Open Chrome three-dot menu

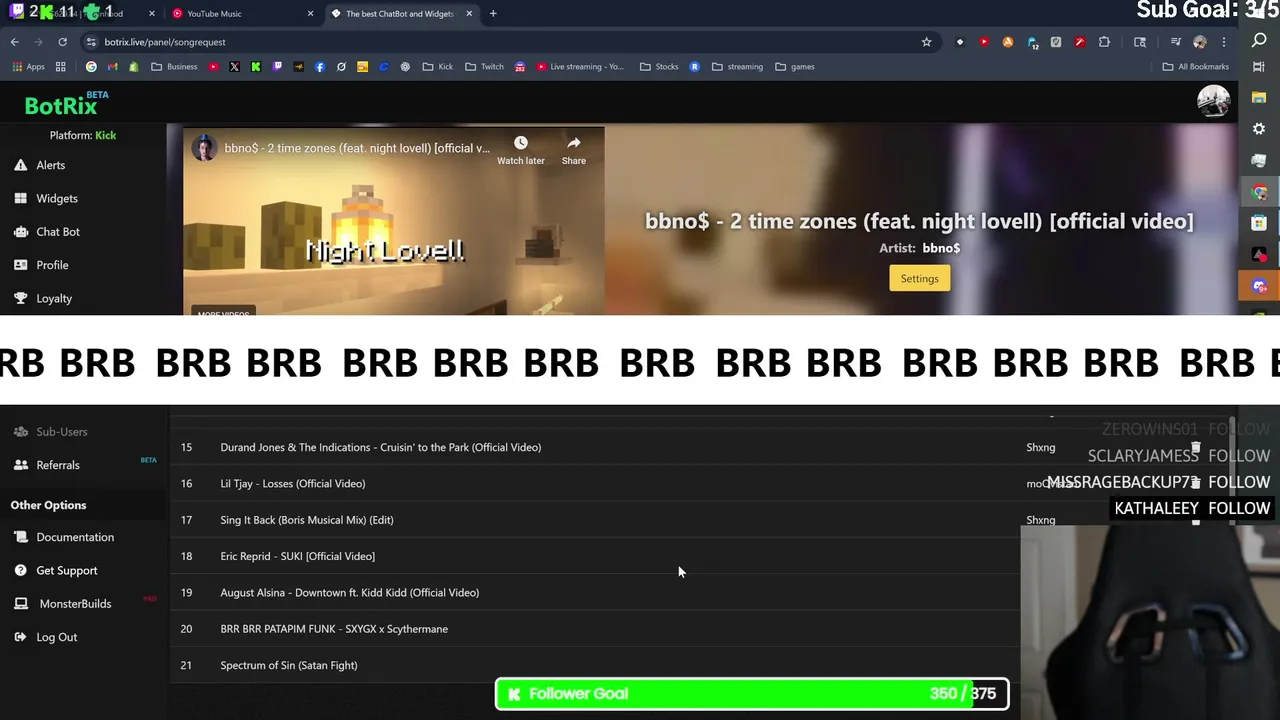tap(1224, 42)
